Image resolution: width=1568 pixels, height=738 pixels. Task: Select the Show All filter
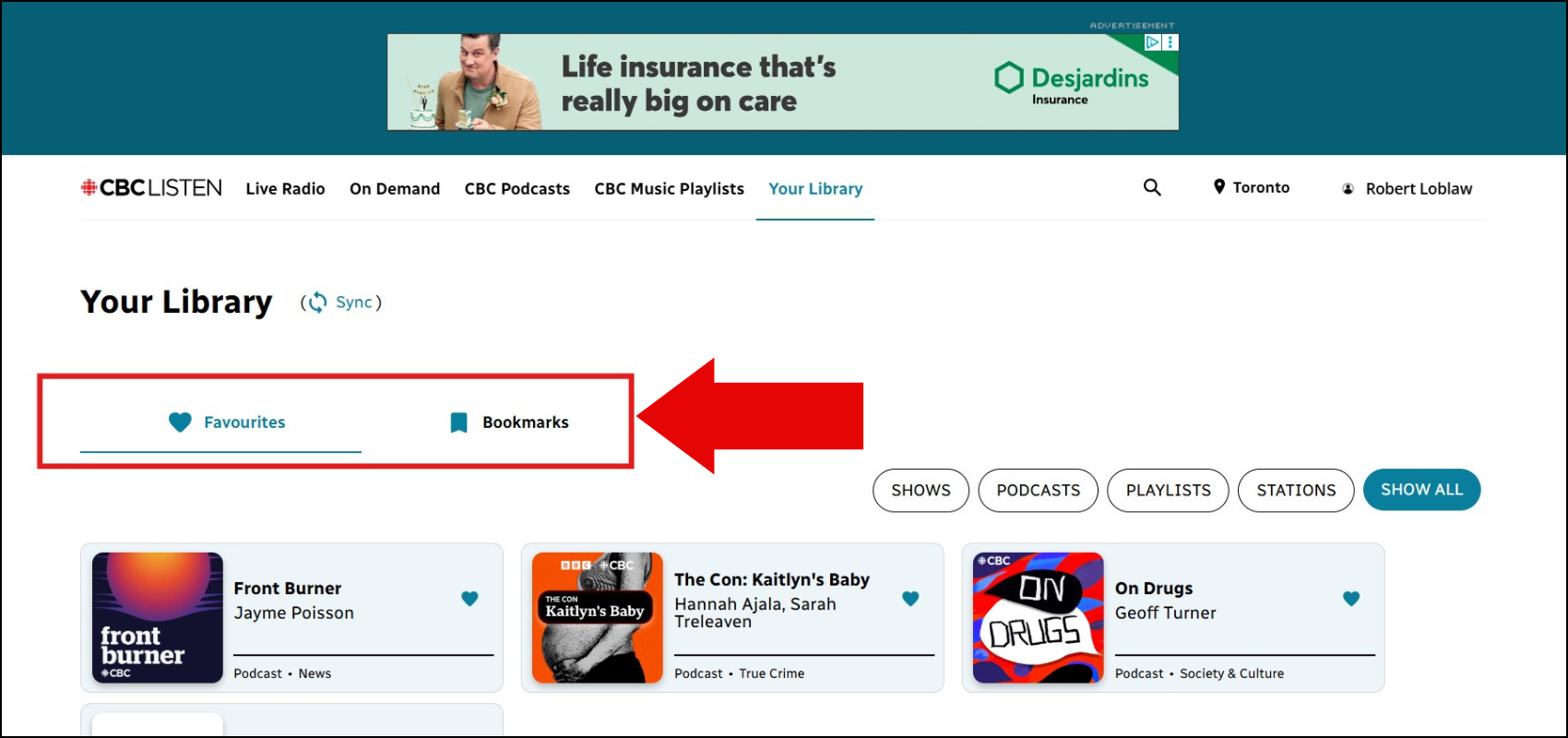point(1422,490)
